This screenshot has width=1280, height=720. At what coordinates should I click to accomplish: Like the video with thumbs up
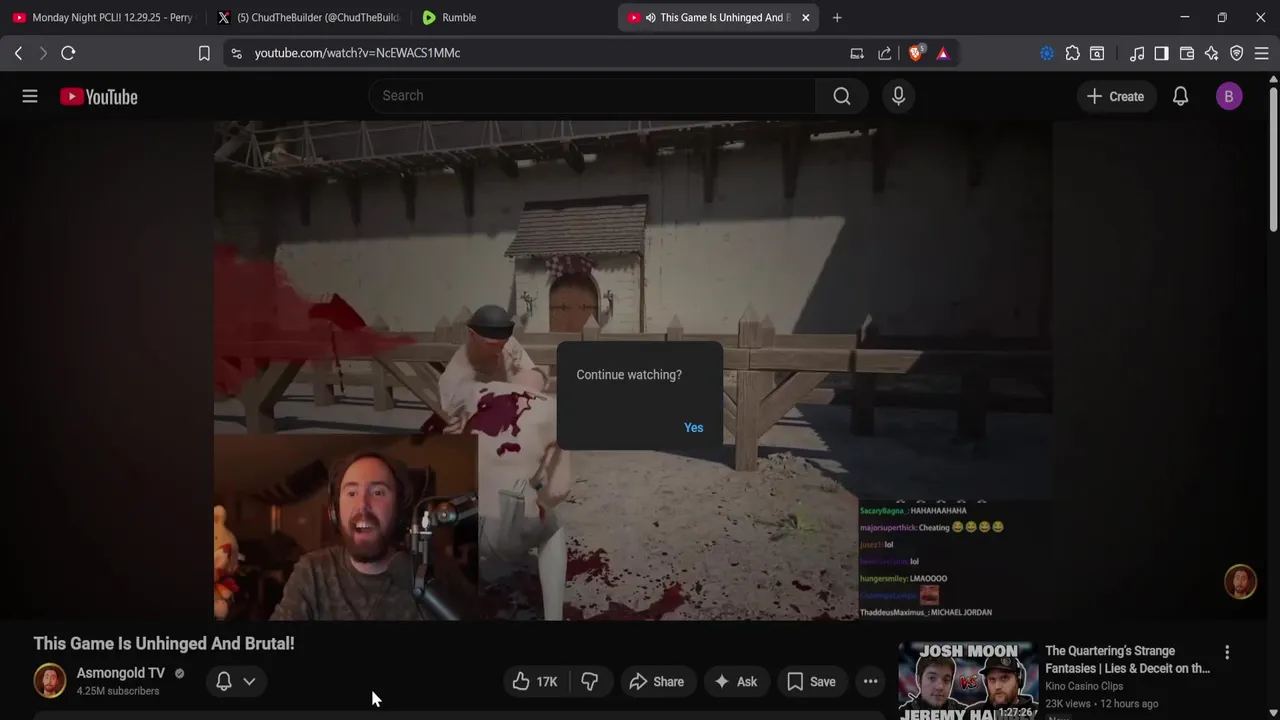click(535, 682)
